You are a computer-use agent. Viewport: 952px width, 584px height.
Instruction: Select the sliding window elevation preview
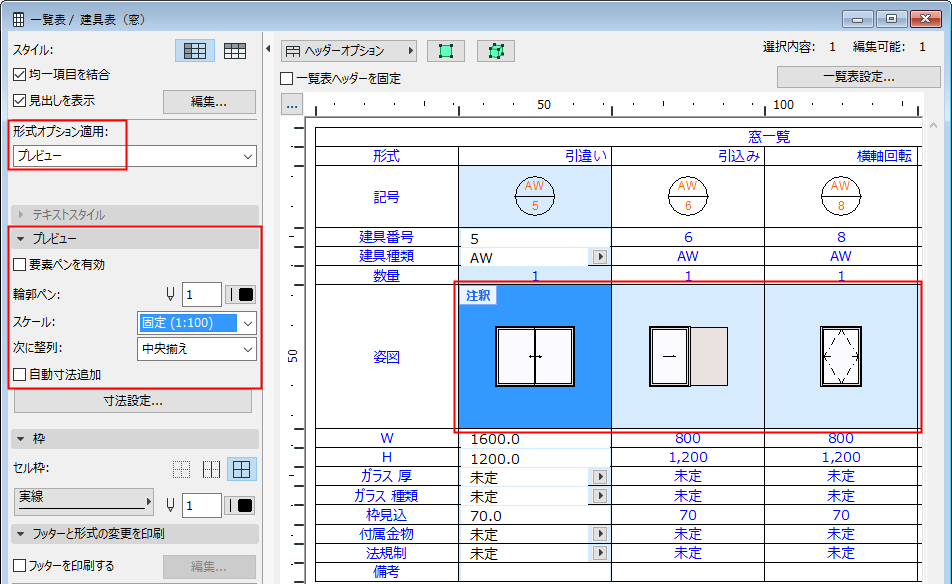pyautogui.click(x=535, y=356)
